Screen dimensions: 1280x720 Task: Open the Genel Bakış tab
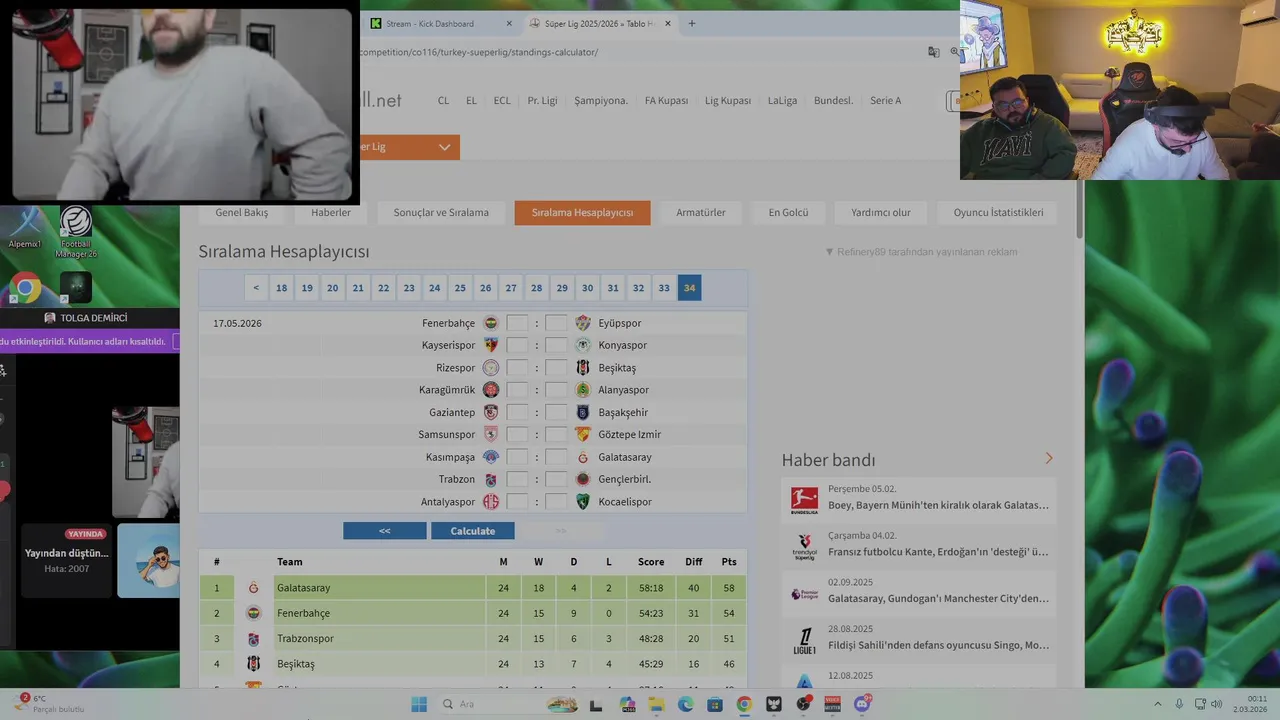tap(242, 212)
